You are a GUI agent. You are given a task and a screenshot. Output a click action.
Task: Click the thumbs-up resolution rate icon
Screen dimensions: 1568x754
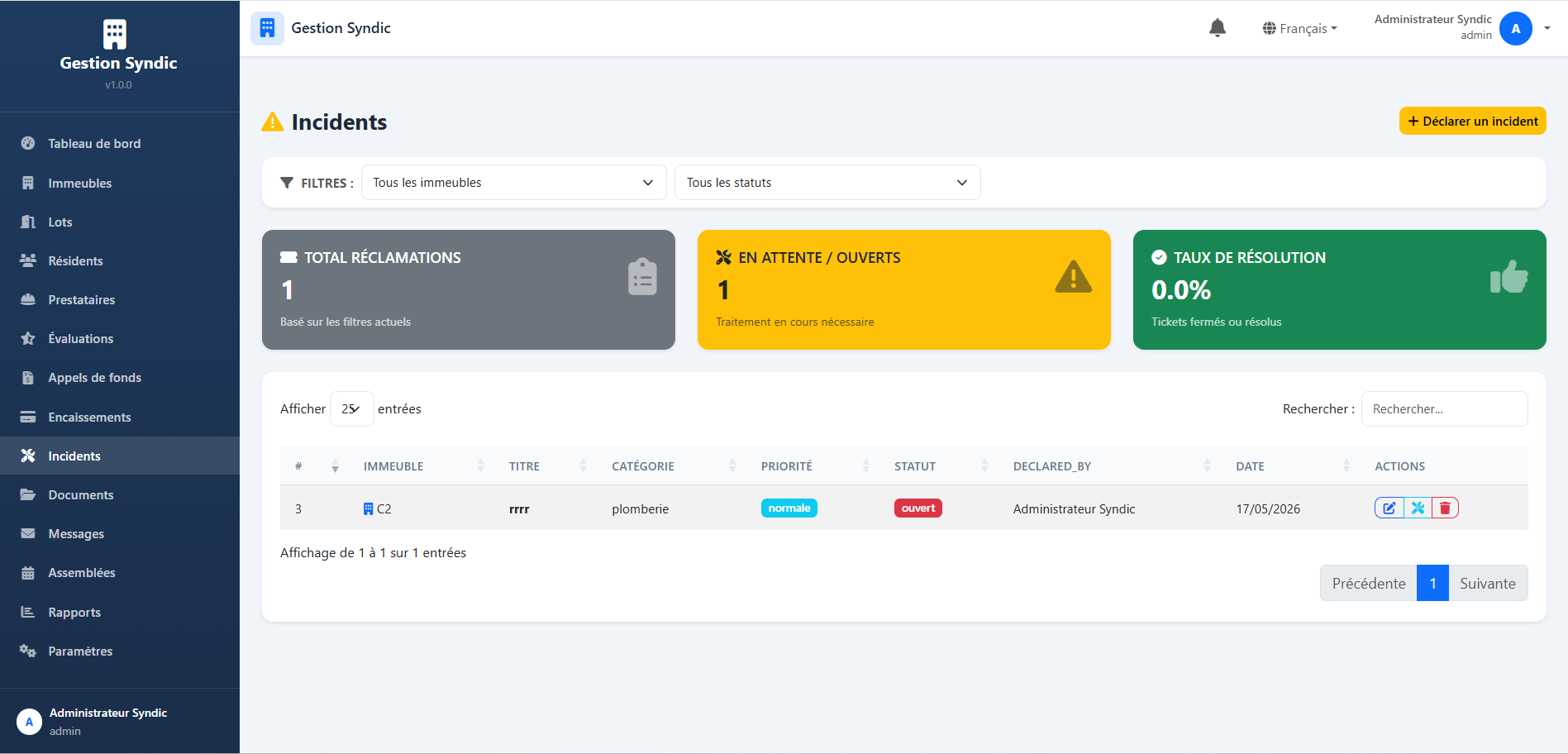coord(1508,277)
